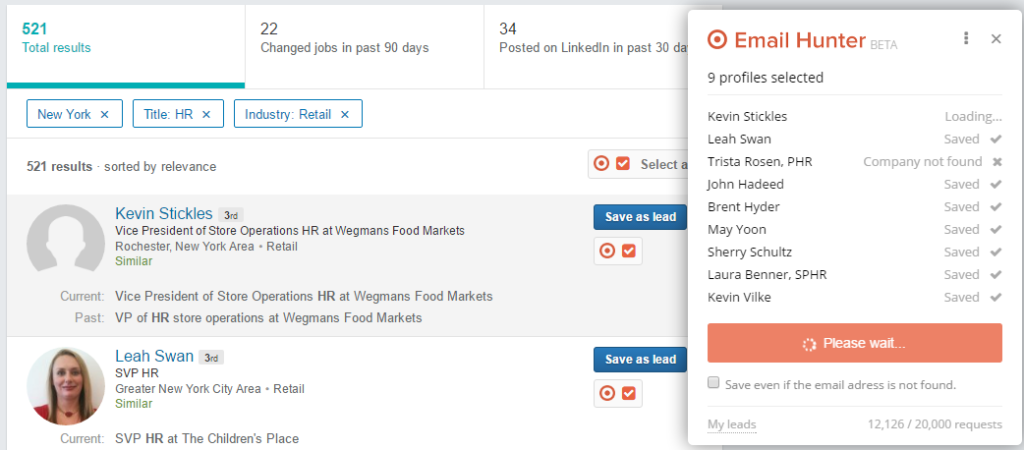Save Kevin Stickles as lead
1024x450 pixels.
click(640, 217)
